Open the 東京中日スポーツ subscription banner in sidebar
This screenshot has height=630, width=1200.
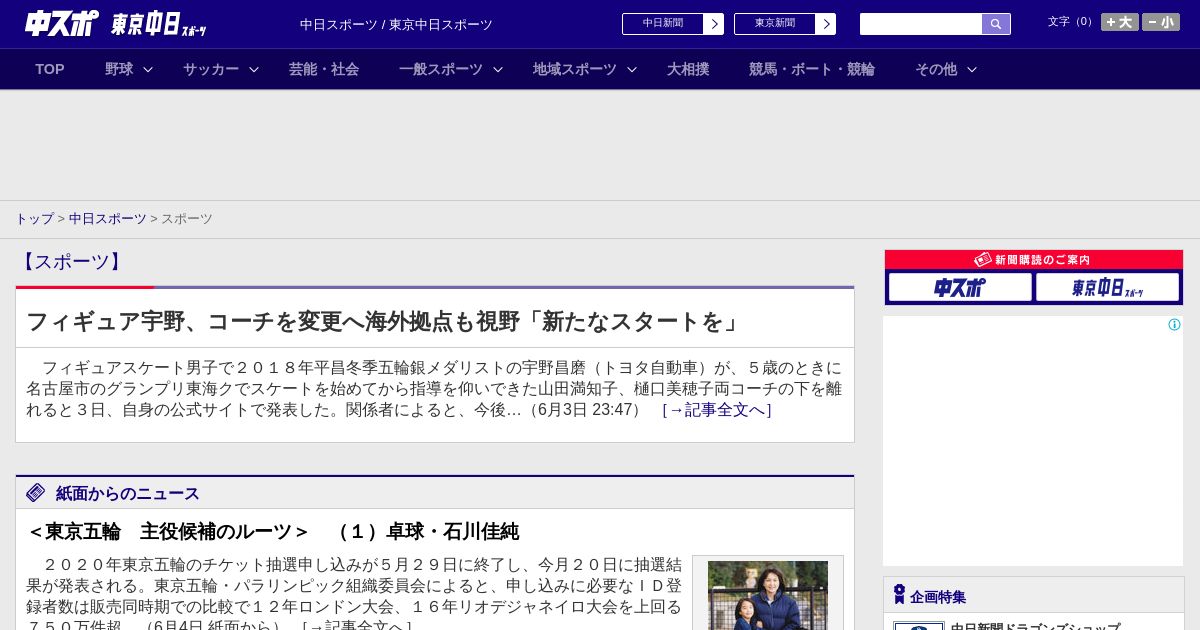tap(1107, 288)
